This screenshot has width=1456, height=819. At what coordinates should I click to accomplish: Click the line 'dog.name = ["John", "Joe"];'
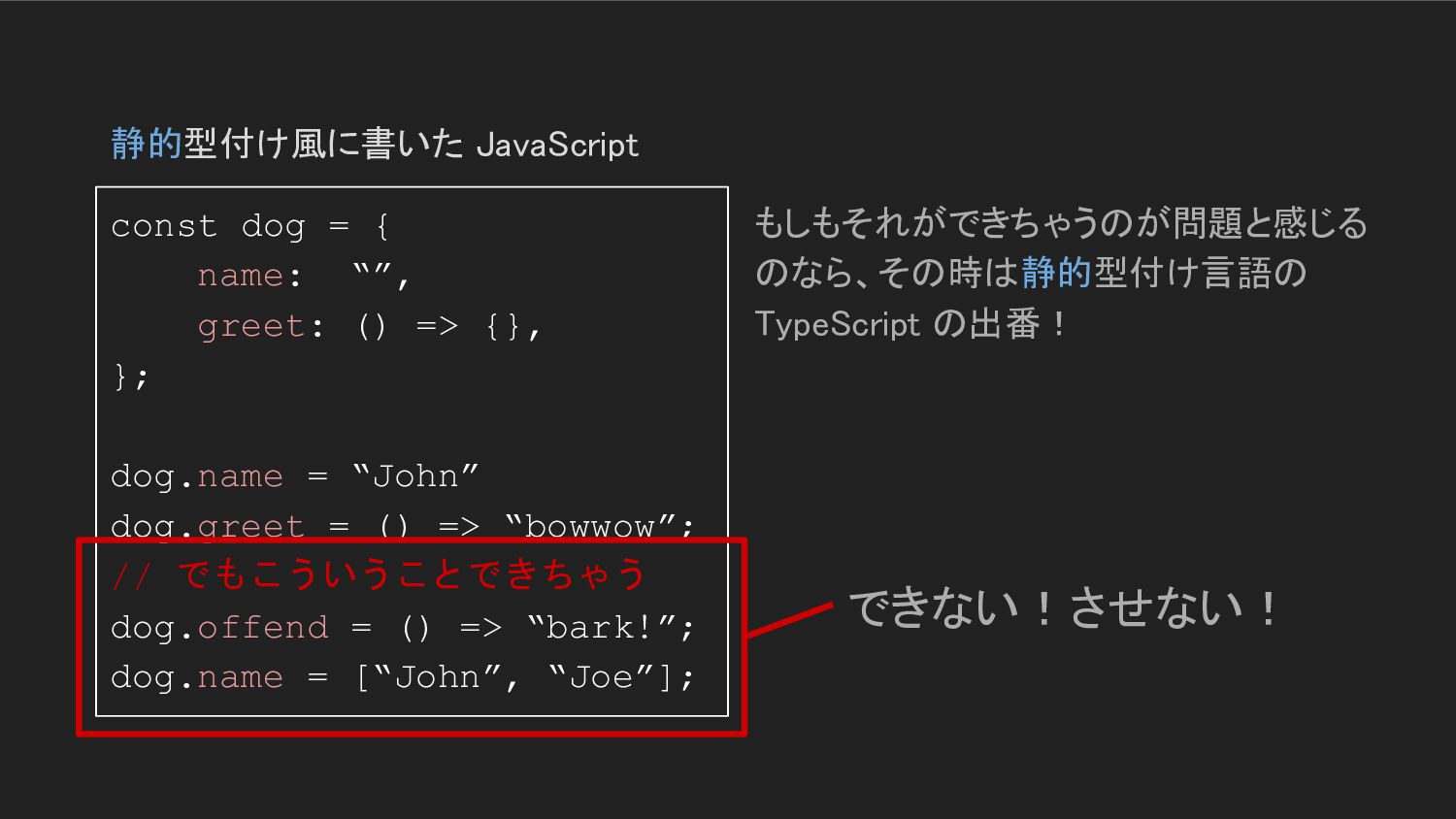(x=403, y=677)
